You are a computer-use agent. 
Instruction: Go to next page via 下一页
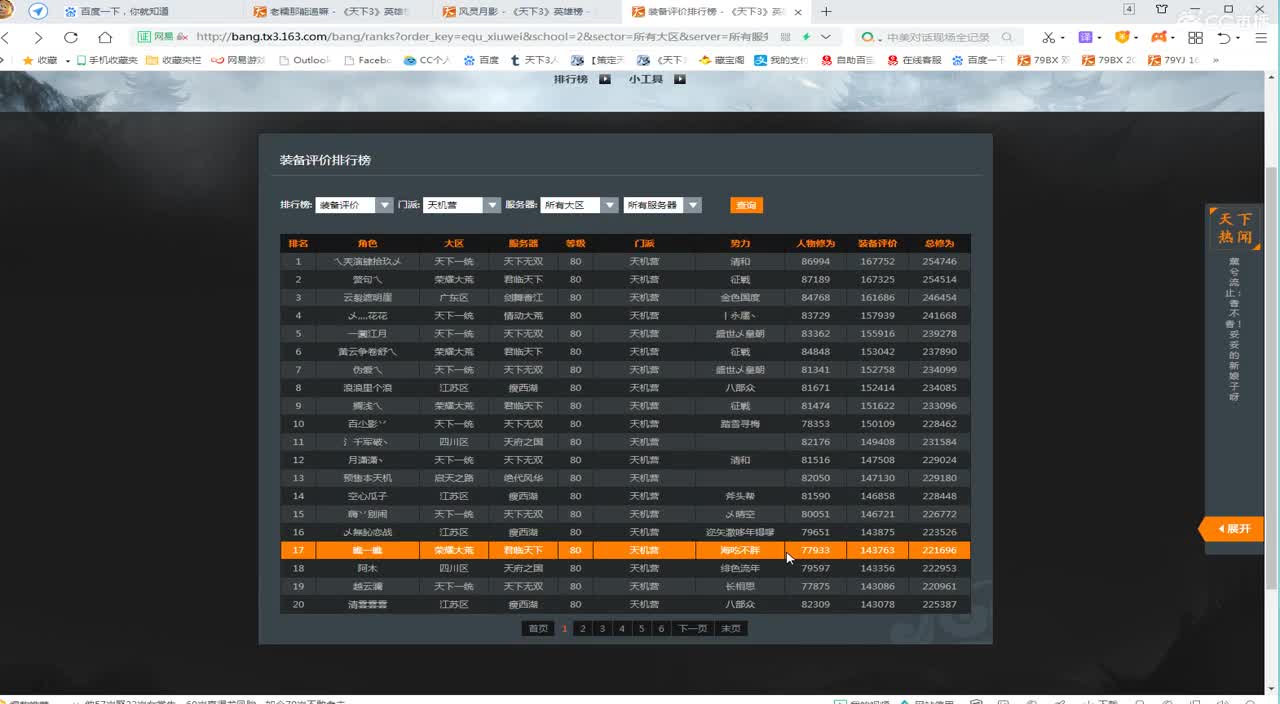click(692, 629)
